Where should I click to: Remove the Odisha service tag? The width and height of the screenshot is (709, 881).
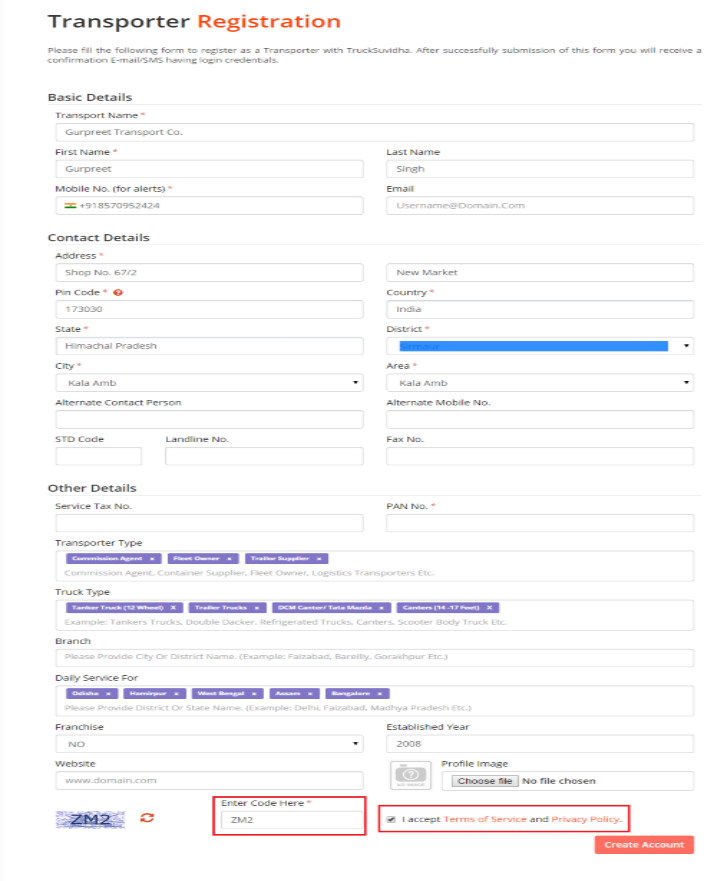(x=107, y=693)
